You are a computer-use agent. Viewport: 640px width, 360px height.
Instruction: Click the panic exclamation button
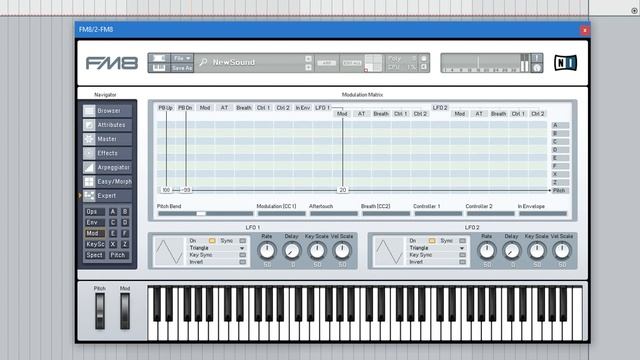click(537, 58)
